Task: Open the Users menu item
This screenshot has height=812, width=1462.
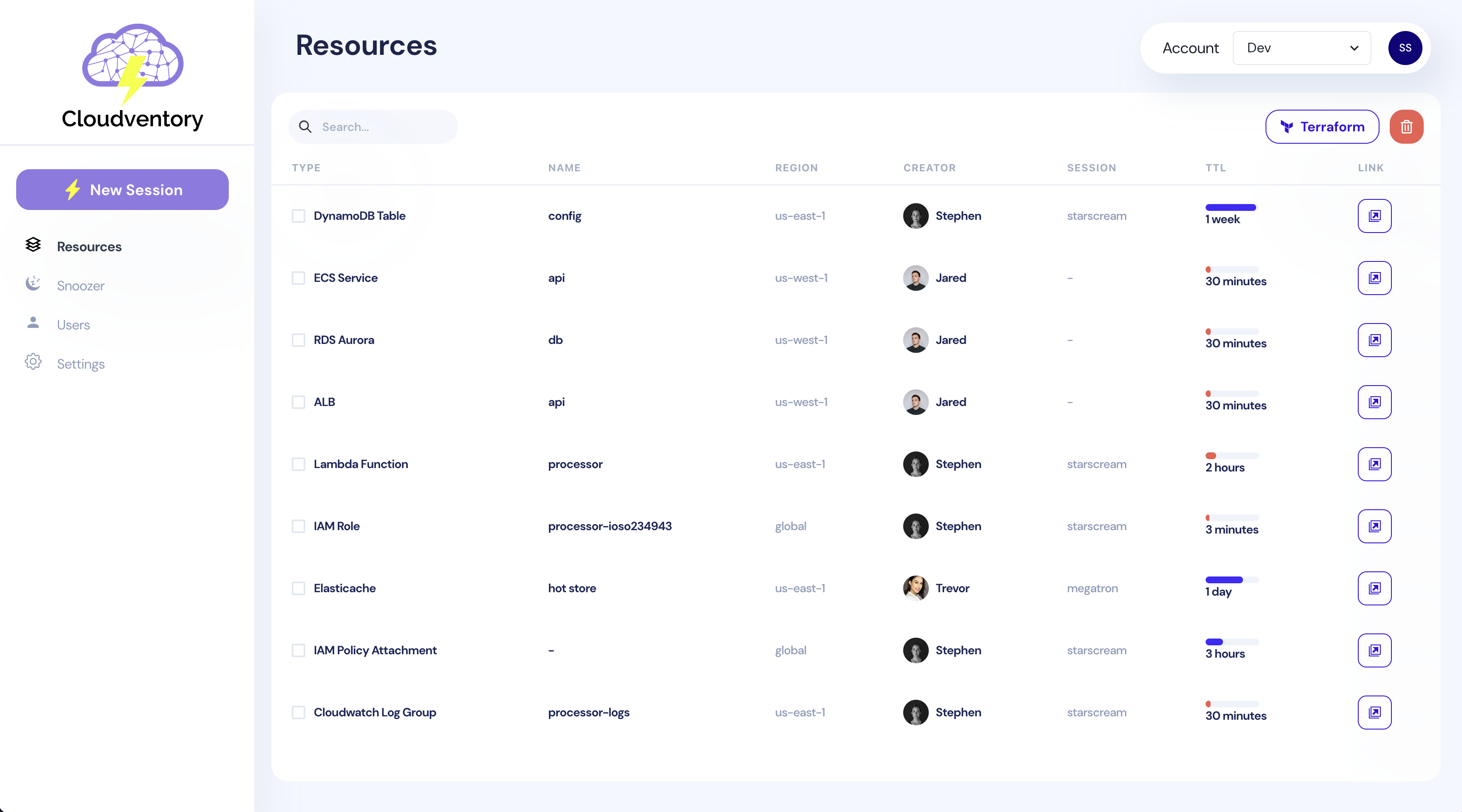Action: pyautogui.click(x=73, y=324)
